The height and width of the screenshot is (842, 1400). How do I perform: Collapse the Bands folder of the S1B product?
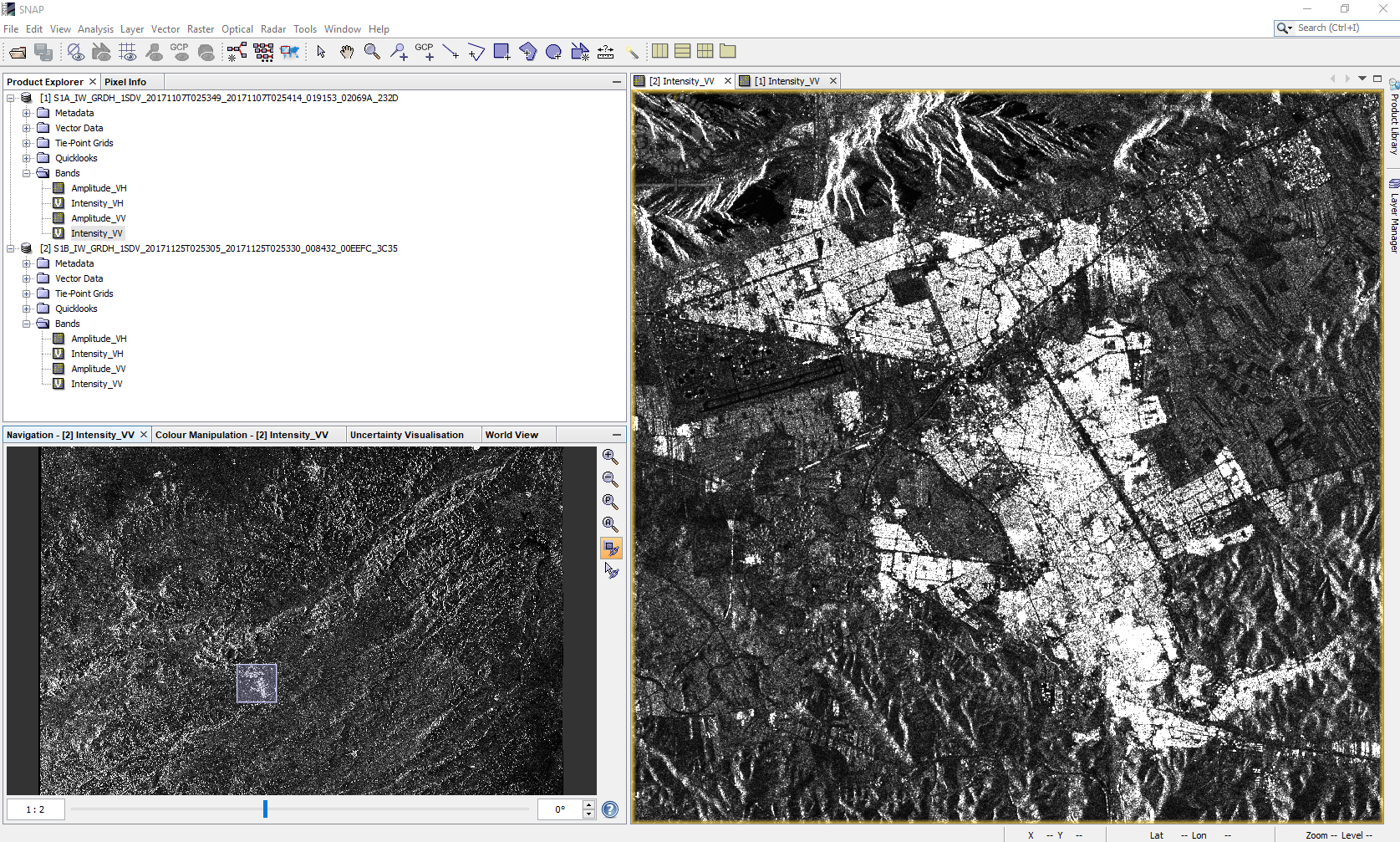click(26, 323)
